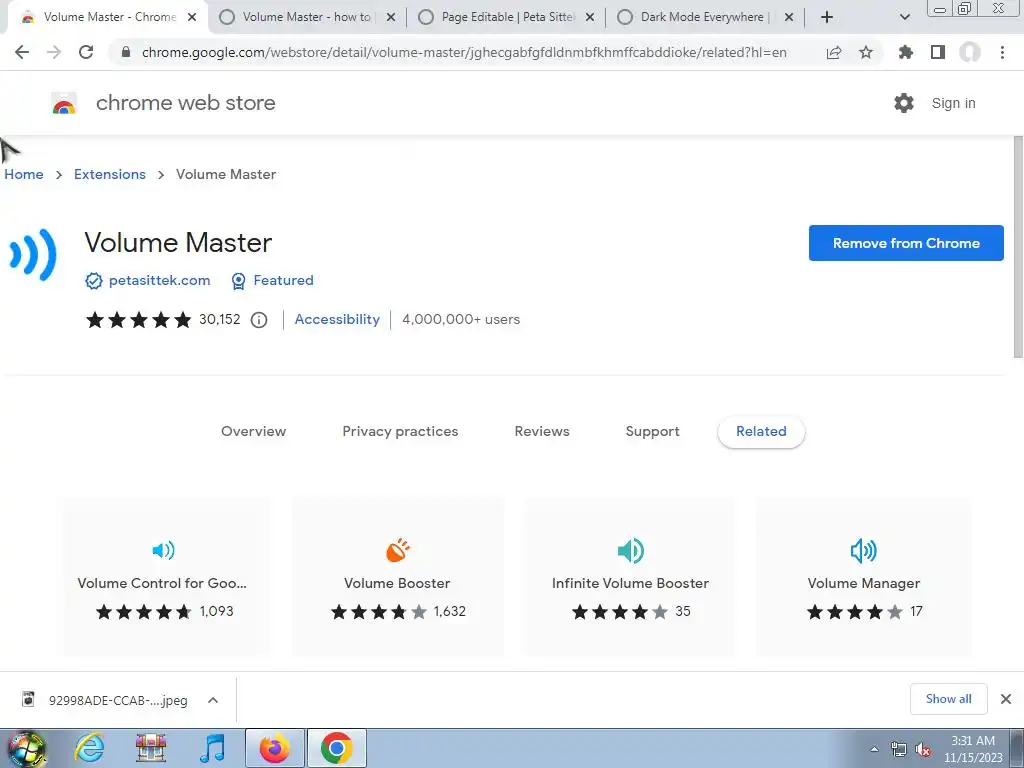Close the Volume Master how-to tab

391,17
